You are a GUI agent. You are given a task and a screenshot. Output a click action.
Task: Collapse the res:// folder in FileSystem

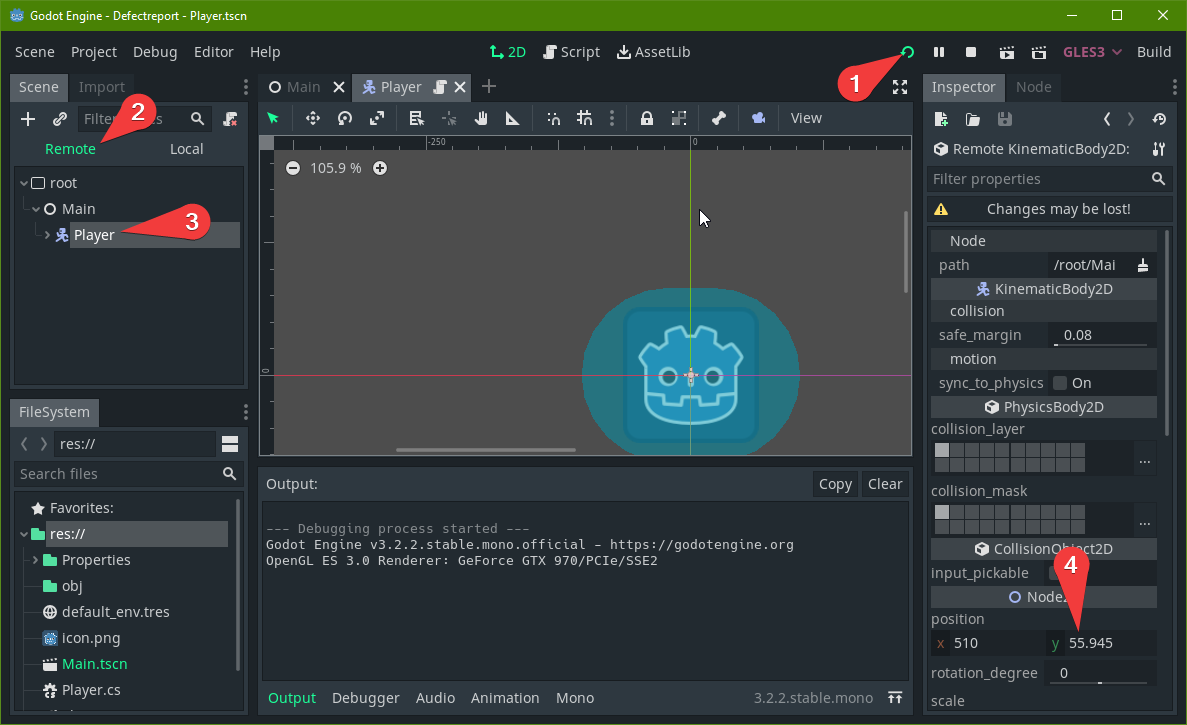click(x=23, y=533)
